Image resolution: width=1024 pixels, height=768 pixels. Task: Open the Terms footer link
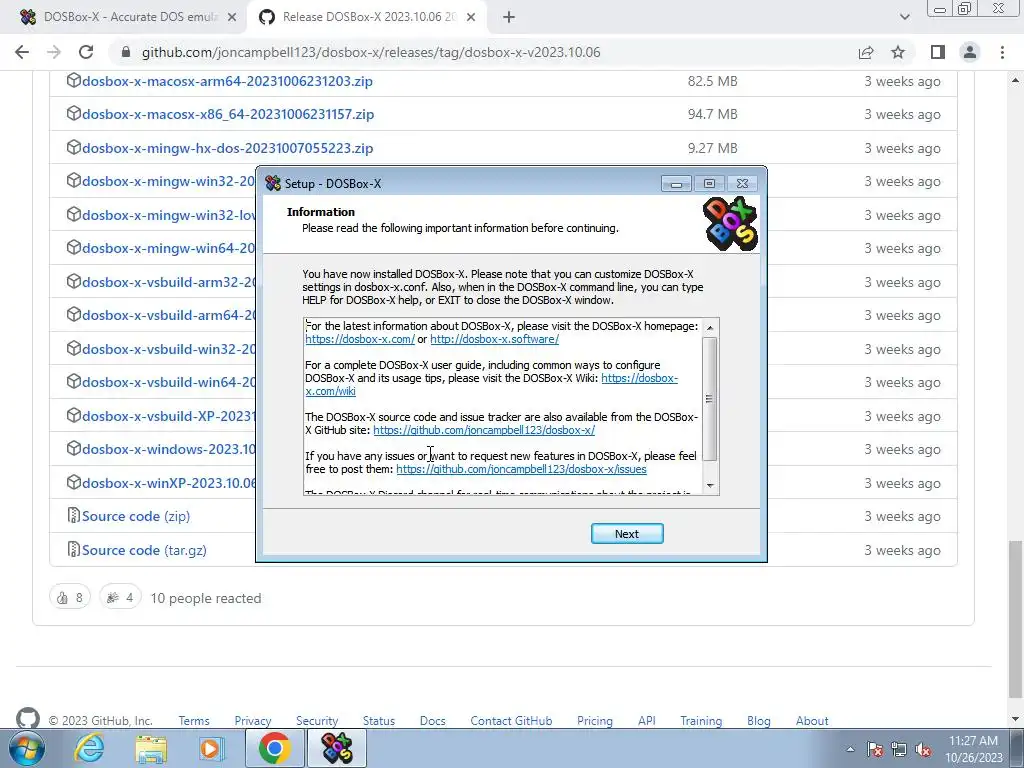click(x=194, y=721)
